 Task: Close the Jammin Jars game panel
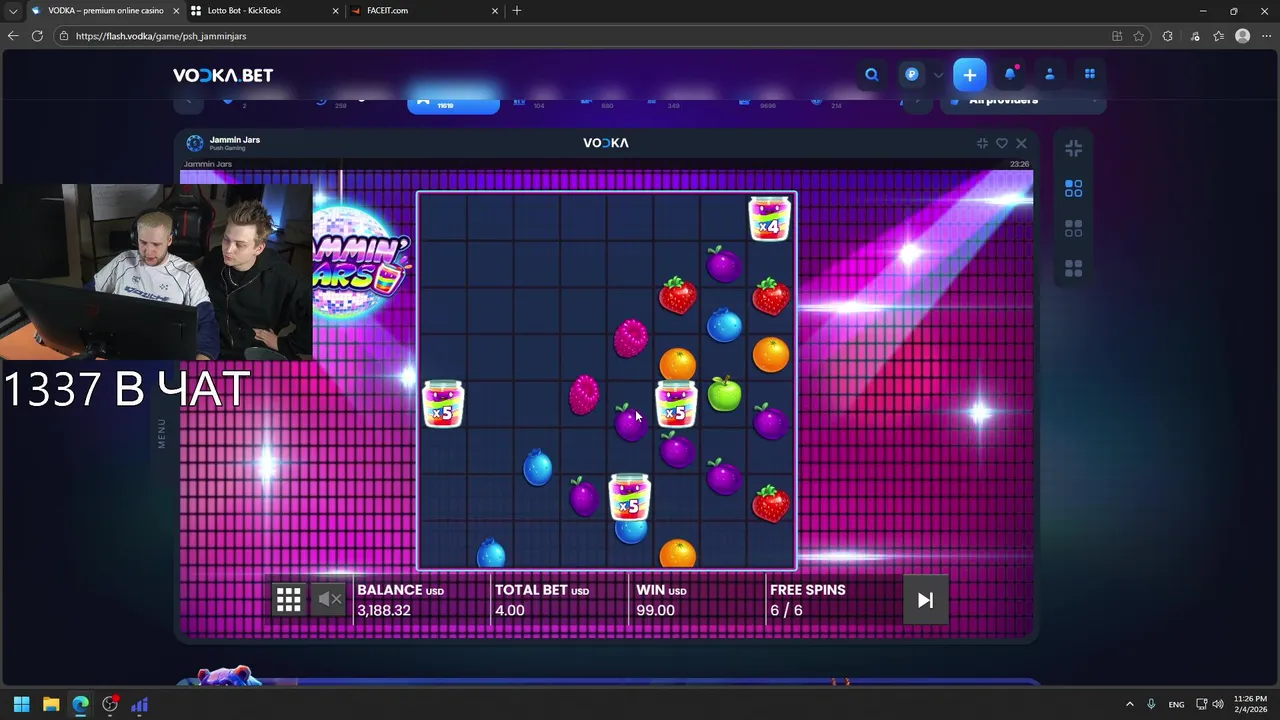1021,143
